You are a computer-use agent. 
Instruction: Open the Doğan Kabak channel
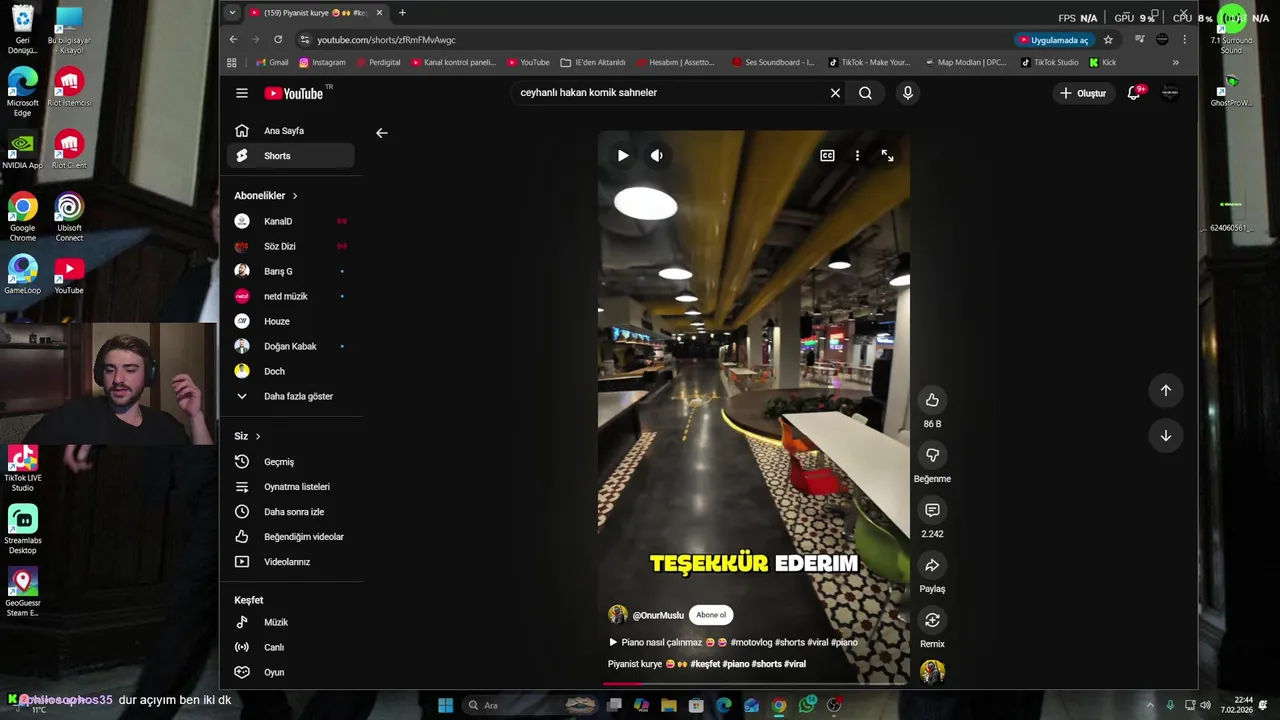point(291,346)
